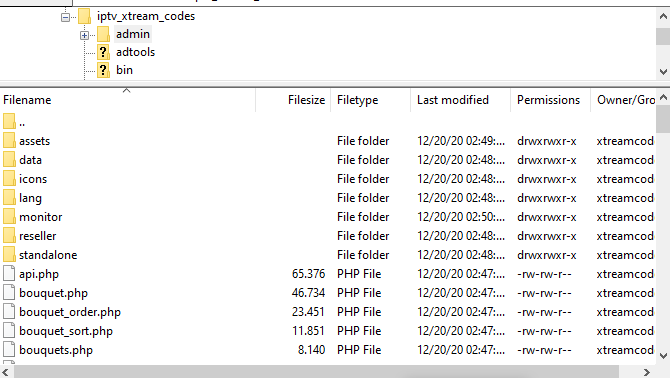
Task: Select the monitor folder icon
Action: [x=9, y=217]
